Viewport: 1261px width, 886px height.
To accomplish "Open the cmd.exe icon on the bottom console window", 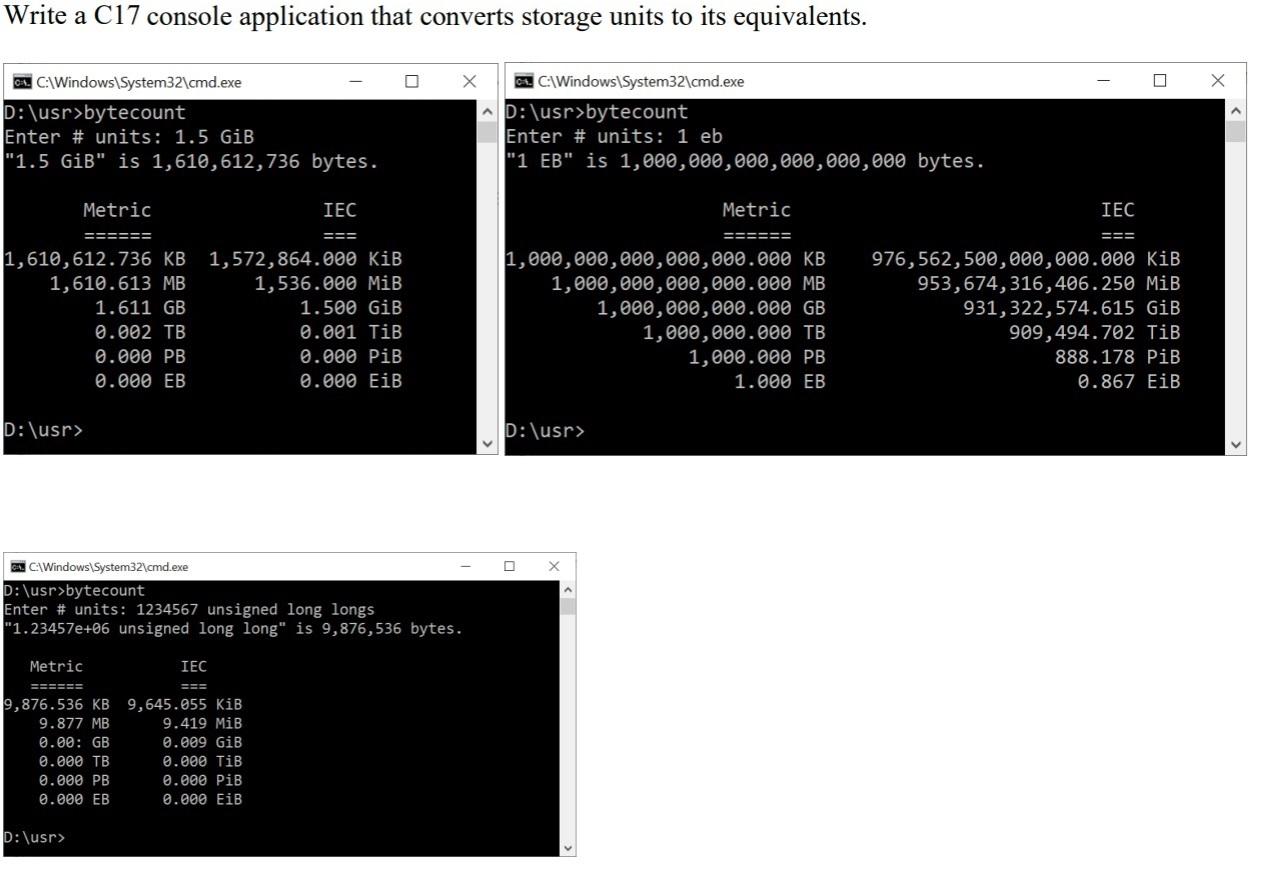I will coord(16,566).
